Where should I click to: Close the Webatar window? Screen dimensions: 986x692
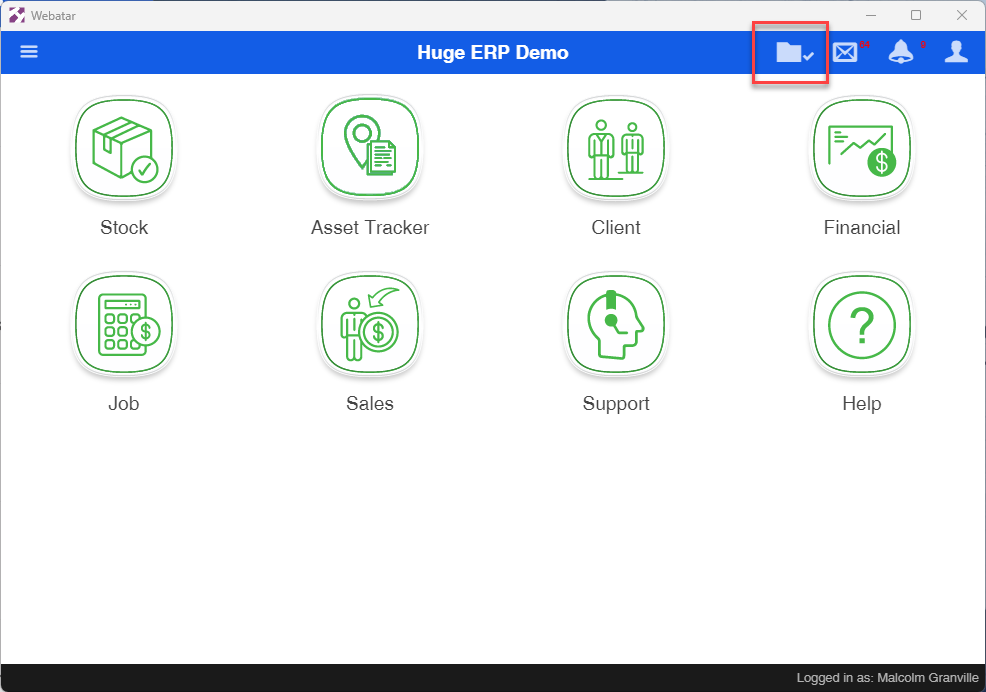(961, 15)
